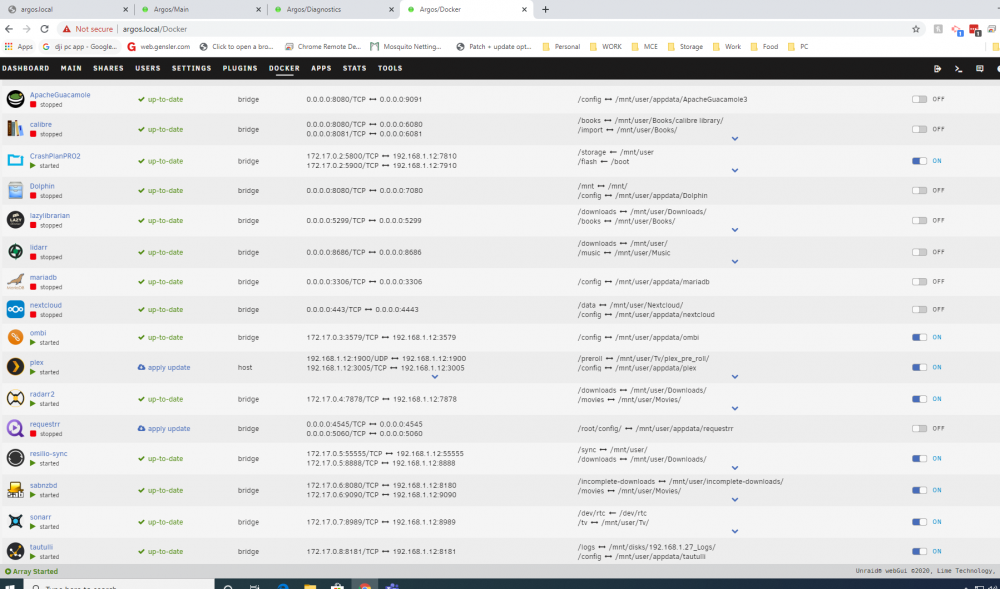The width and height of the screenshot is (1000, 589).
Task: Click the sabnzbd container icon
Action: tap(15, 490)
